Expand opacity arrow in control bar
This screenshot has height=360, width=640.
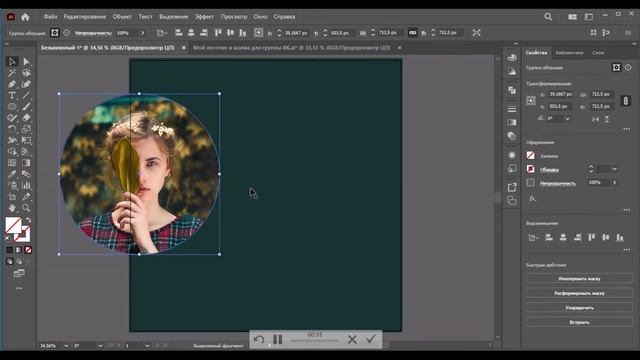(142, 33)
